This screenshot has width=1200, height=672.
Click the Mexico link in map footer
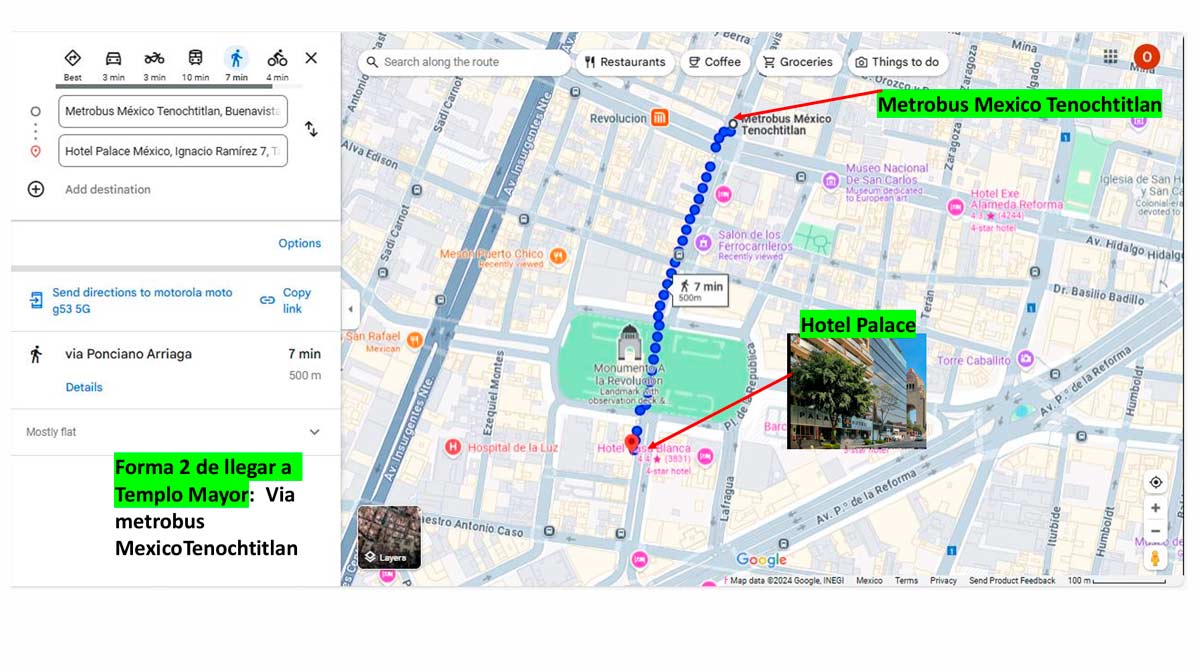[869, 580]
